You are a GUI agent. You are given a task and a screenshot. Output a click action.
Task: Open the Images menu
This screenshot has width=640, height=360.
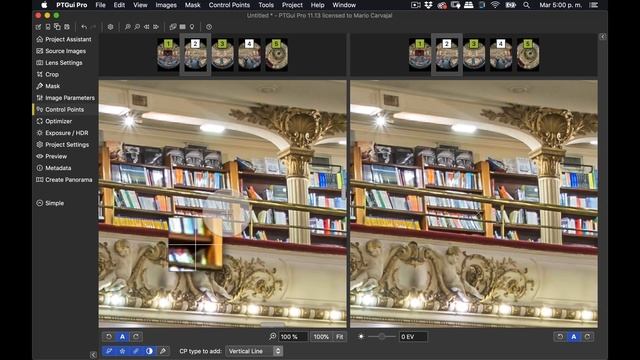[x=166, y=5]
